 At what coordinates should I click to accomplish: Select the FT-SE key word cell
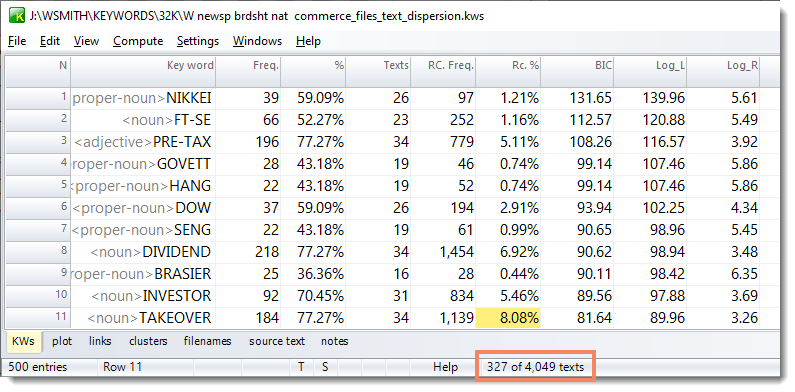(143, 120)
